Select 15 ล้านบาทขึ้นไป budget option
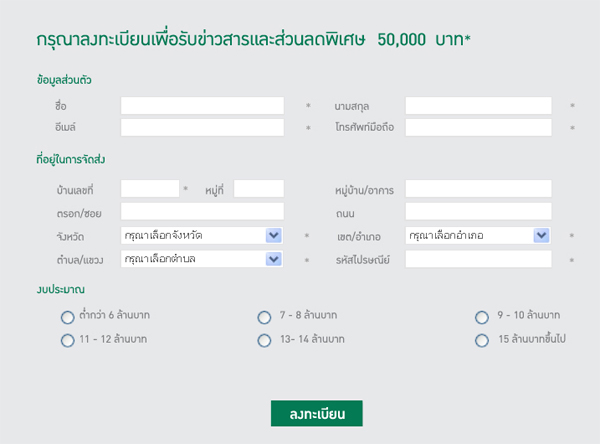 pos(482,340)
